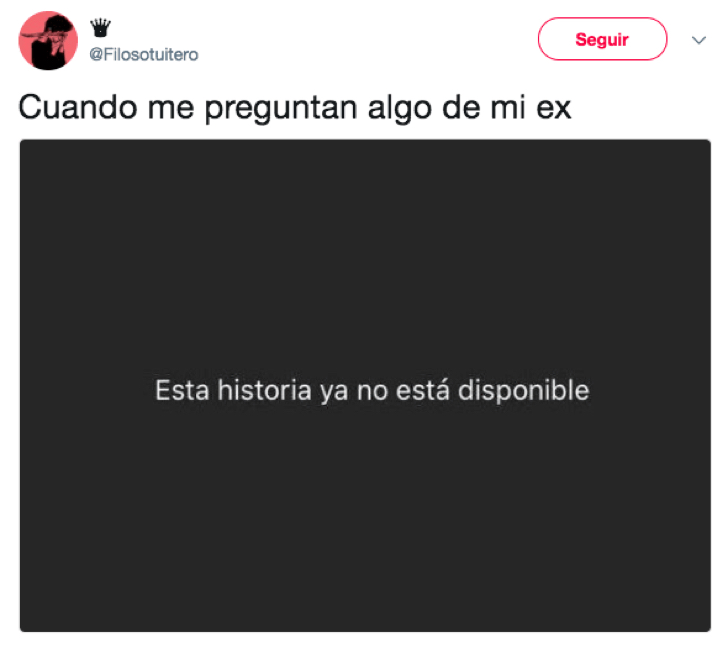Click the silhouette figure in the avatar
The height and width of the screenshot is (648, 728).
[49, 43]
